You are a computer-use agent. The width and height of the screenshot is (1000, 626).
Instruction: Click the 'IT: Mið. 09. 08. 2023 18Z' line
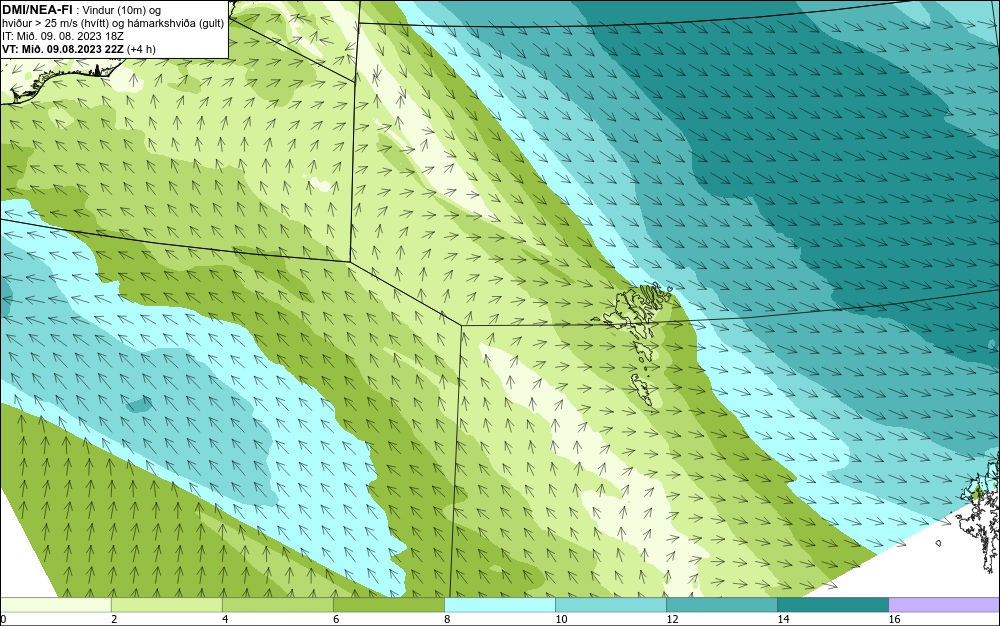pos(62,36)
